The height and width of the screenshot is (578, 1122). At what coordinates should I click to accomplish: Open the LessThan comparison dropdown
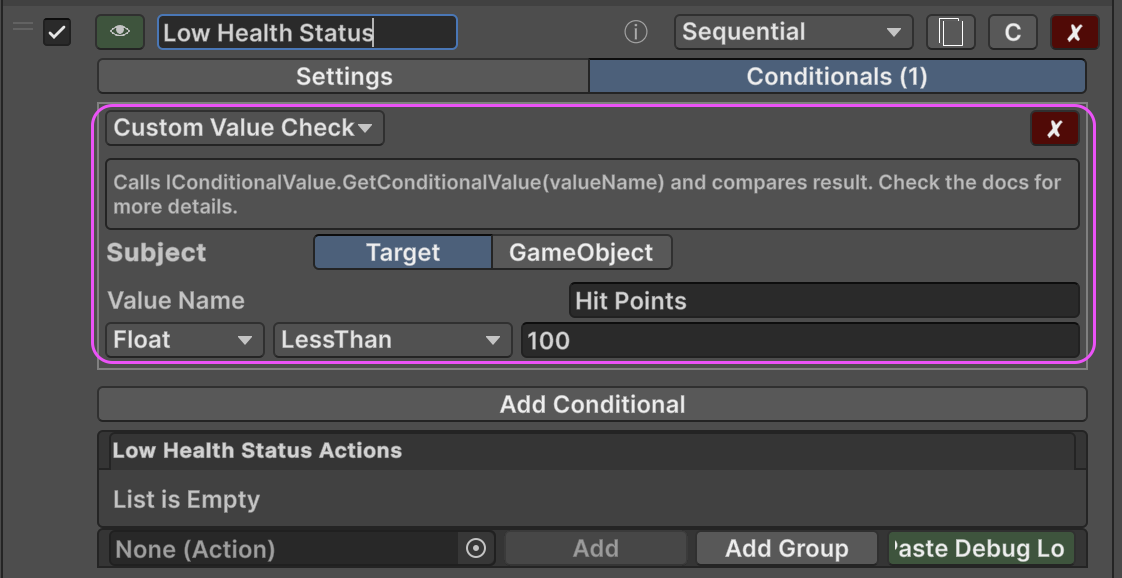pos(392,340)
